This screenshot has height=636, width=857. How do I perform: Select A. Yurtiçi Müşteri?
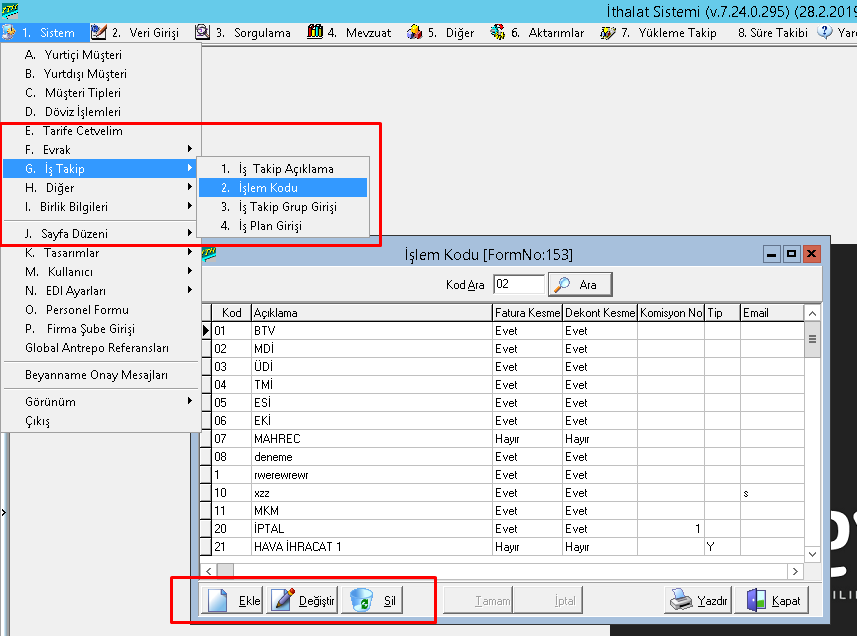click(x=102, y=55)
